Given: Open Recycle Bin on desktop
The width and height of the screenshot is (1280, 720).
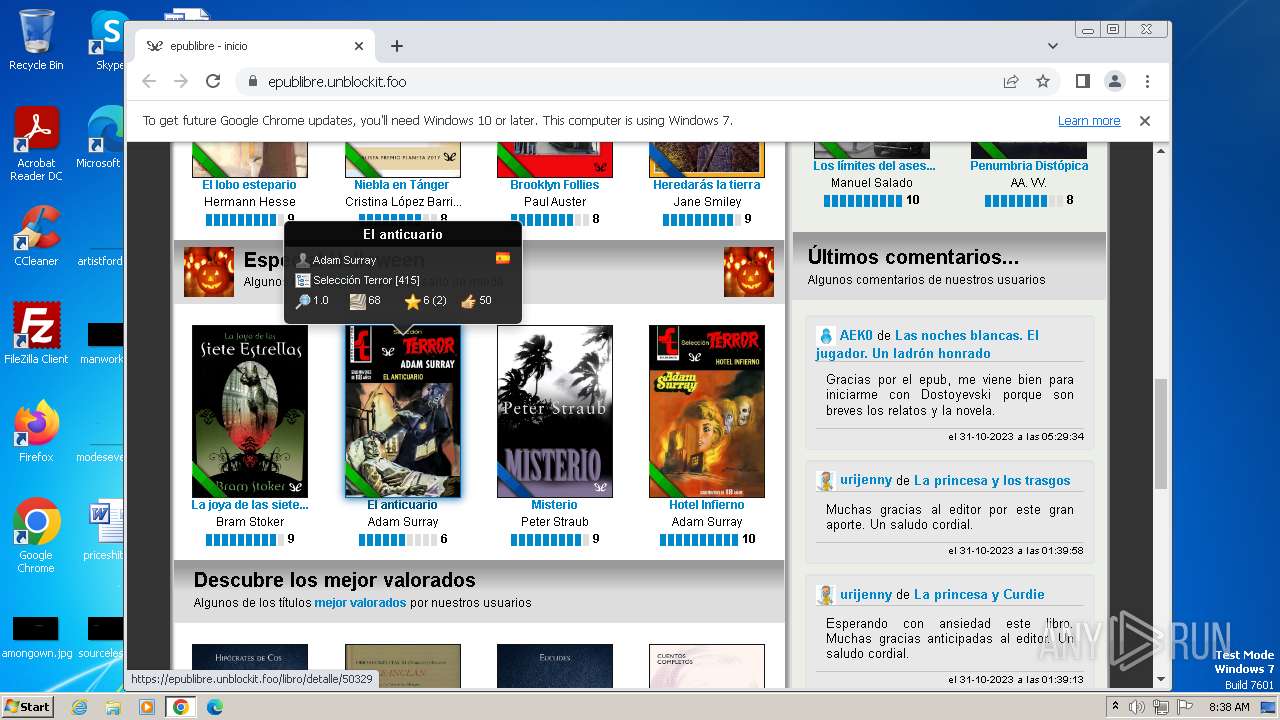Looking at the screenshot, I should (36, 40).
